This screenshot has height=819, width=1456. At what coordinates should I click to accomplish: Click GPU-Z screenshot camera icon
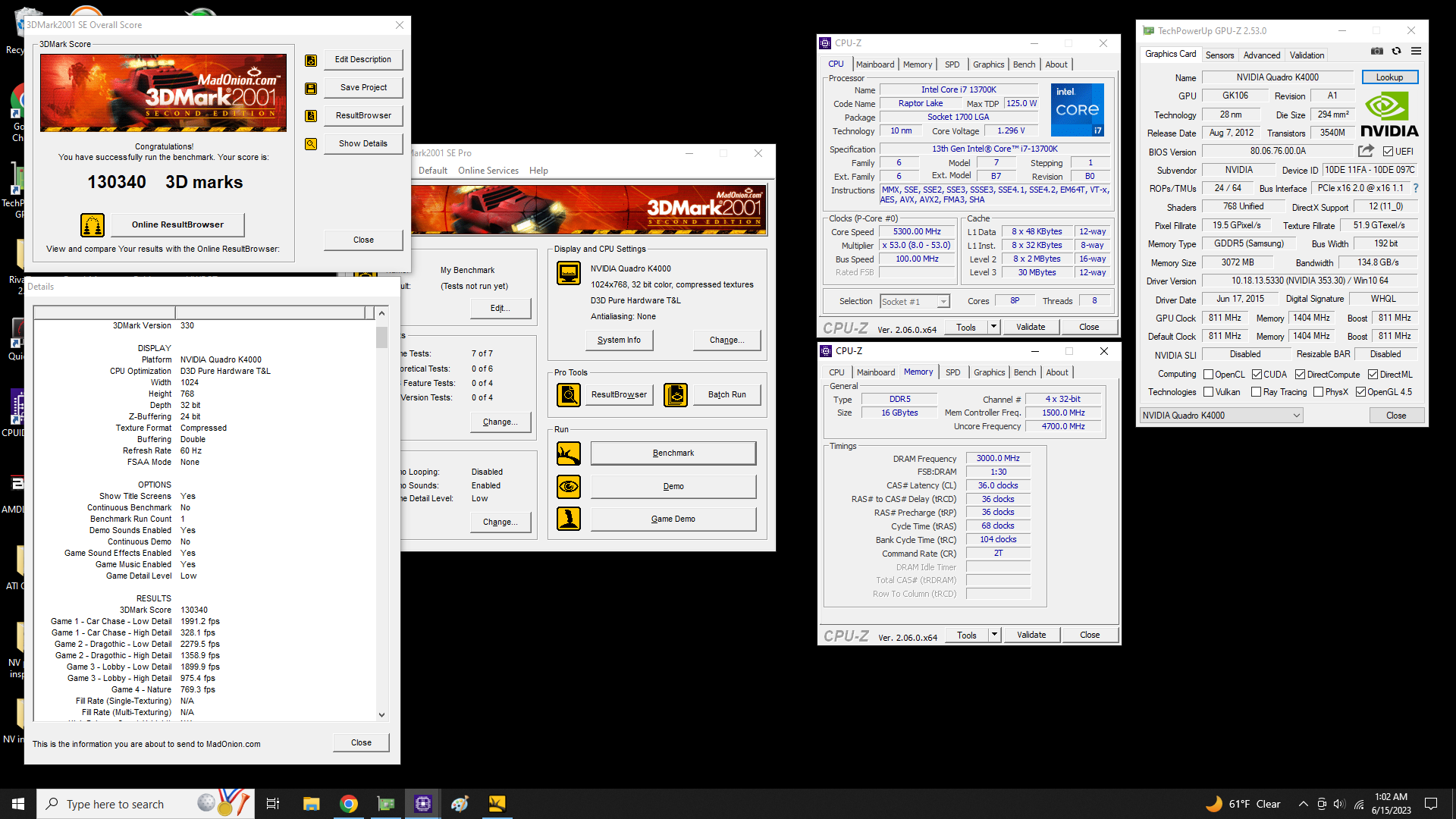point(1377,51)
